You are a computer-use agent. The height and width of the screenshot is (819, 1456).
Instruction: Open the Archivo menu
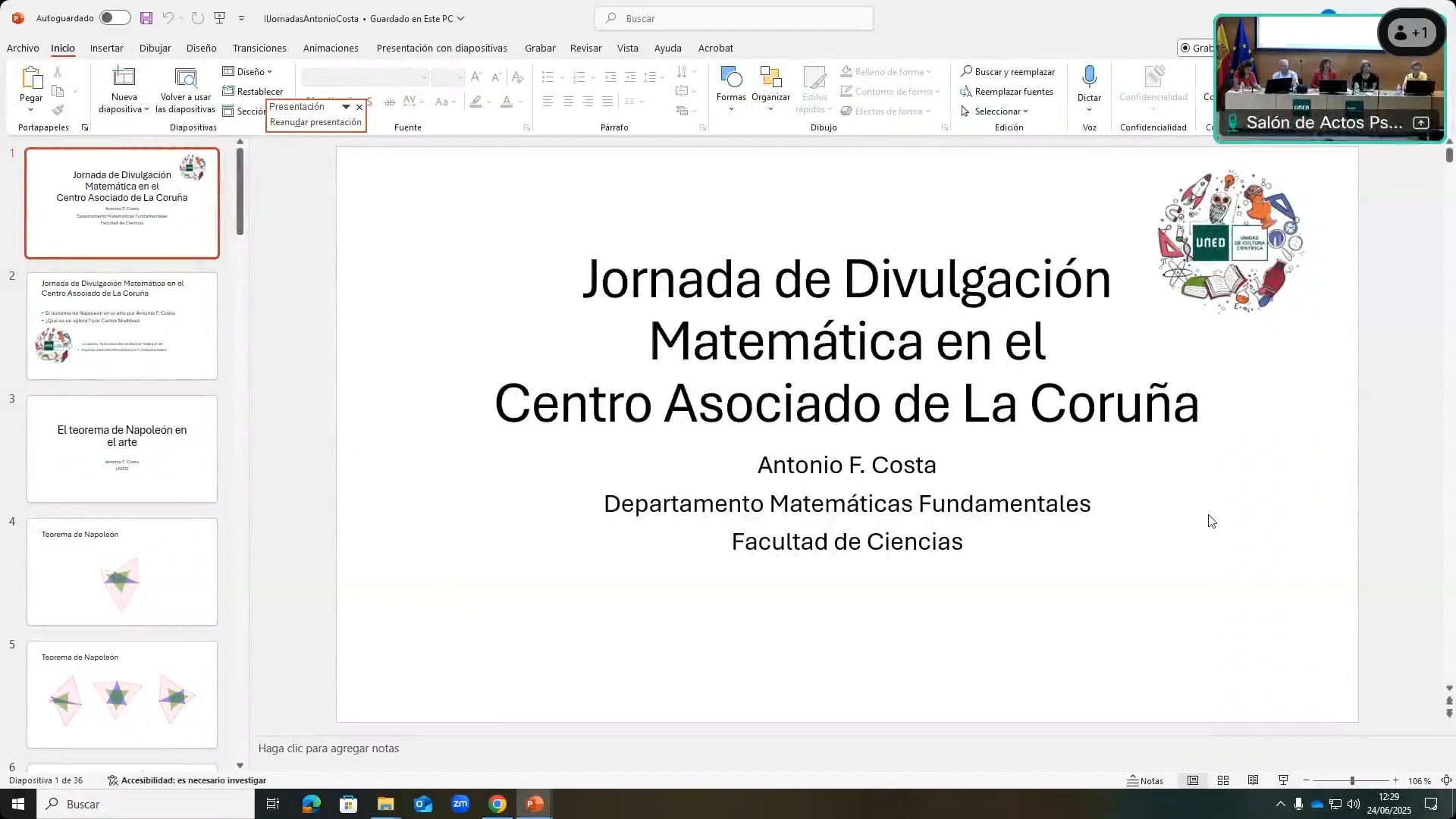coord(23,48)
